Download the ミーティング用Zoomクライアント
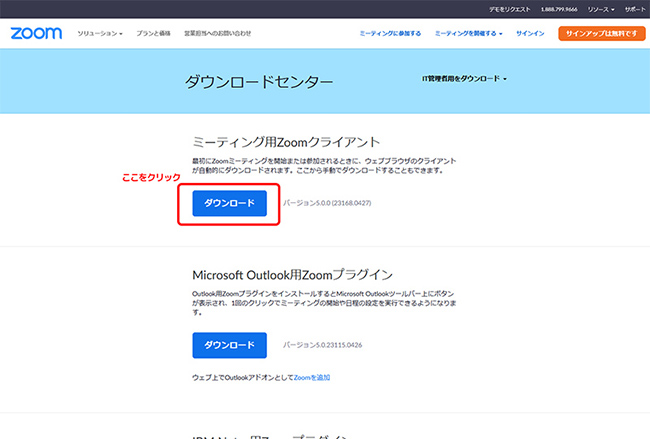 (x=229, y=203)
